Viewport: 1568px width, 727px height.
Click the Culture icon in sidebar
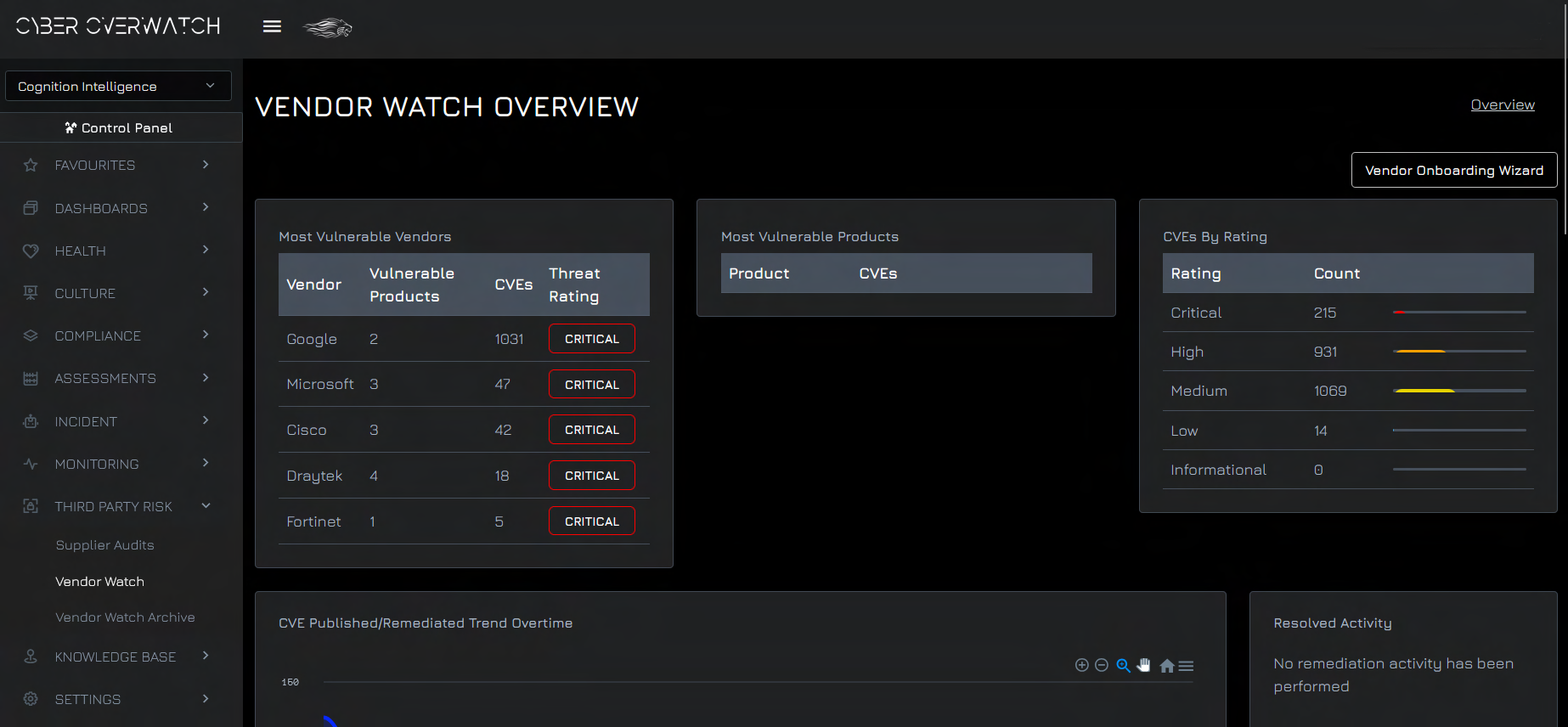coord(31,293)
